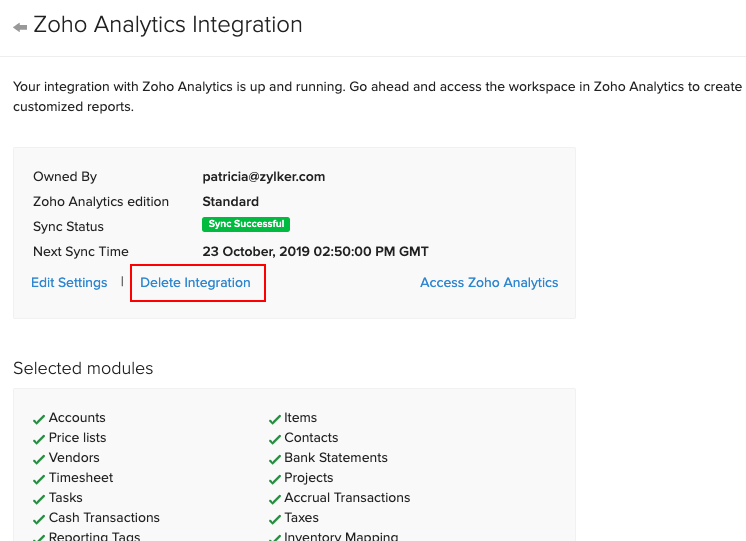Image resolution: width=746 pixels, height=541 pixels.
Task: Click the Projects module entry
Action: tap(309, 477)
